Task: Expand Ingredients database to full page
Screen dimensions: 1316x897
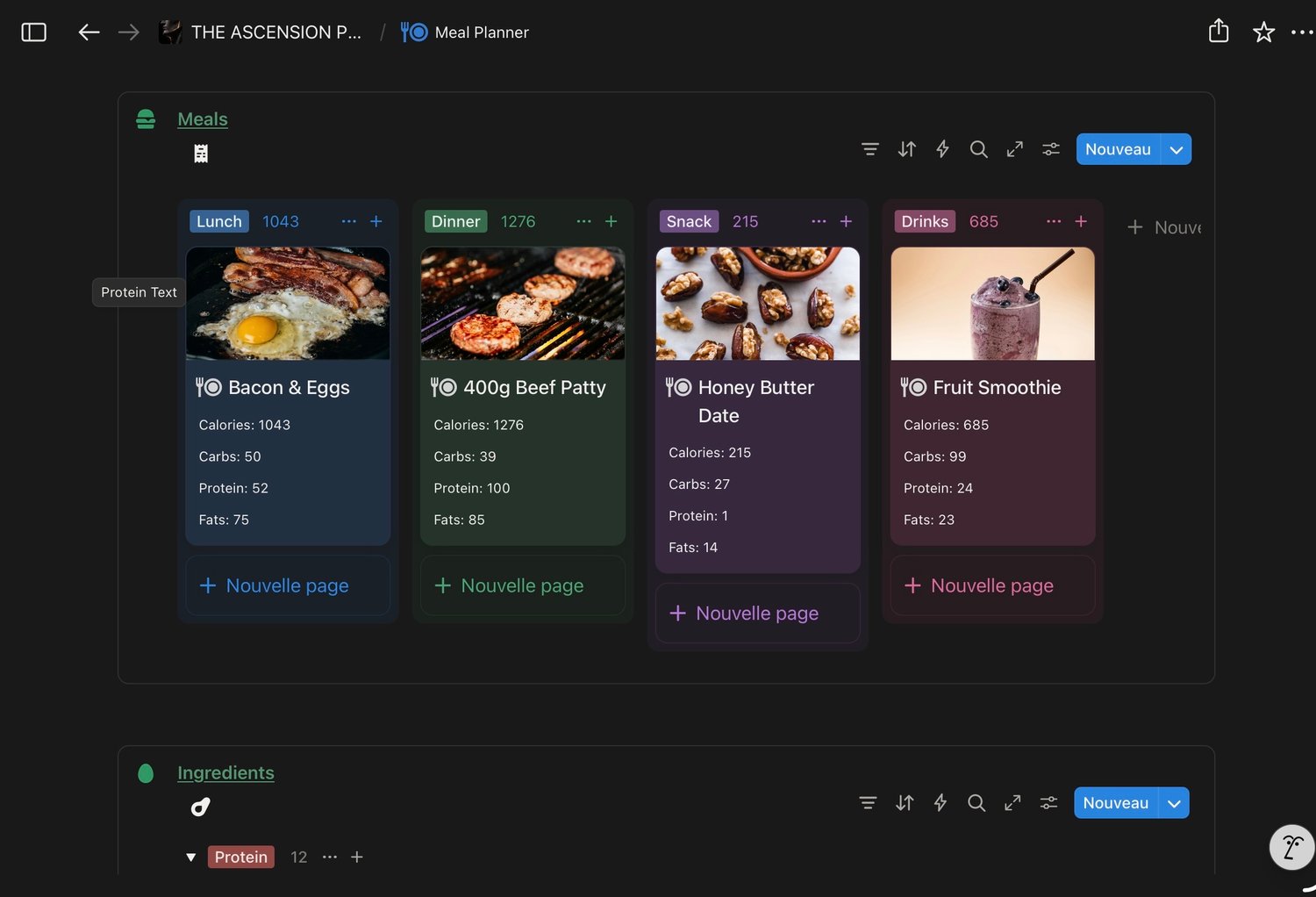Action: click(x=1012, y=803)
